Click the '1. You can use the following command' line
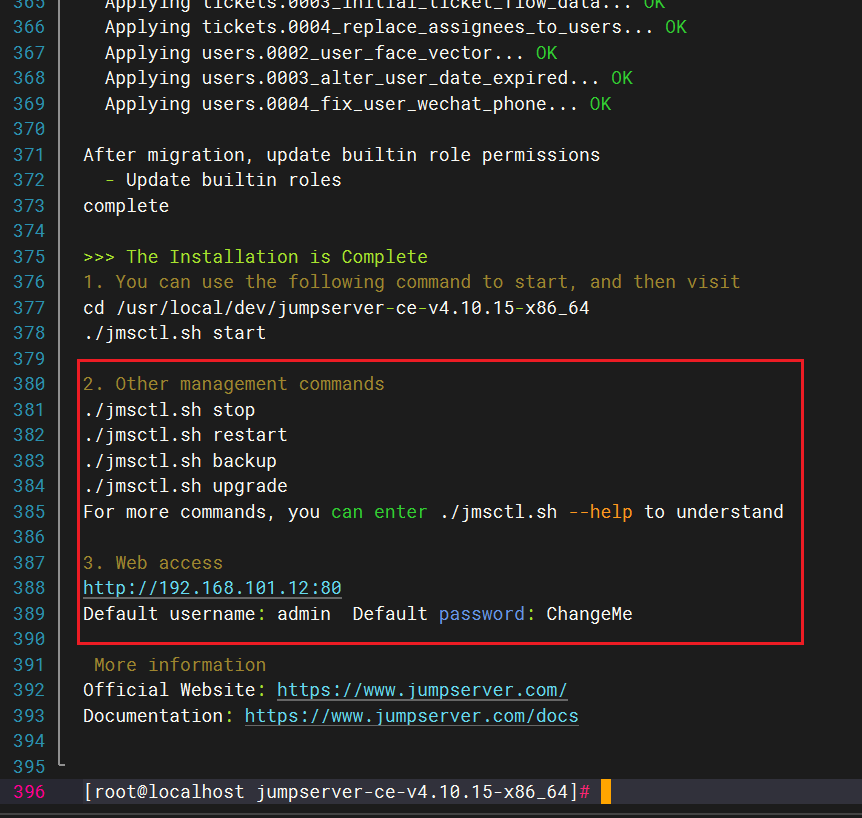 411,282
